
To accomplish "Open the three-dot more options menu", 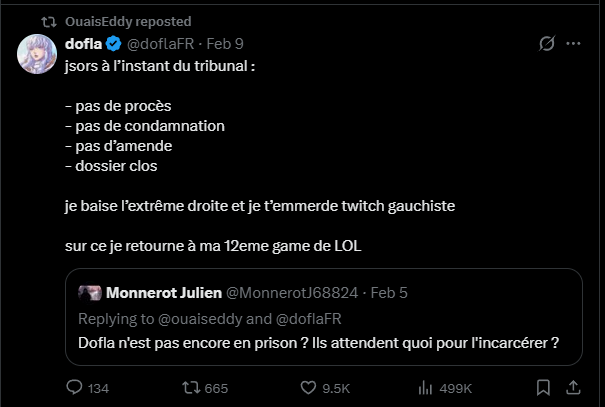I will [573, 44].
